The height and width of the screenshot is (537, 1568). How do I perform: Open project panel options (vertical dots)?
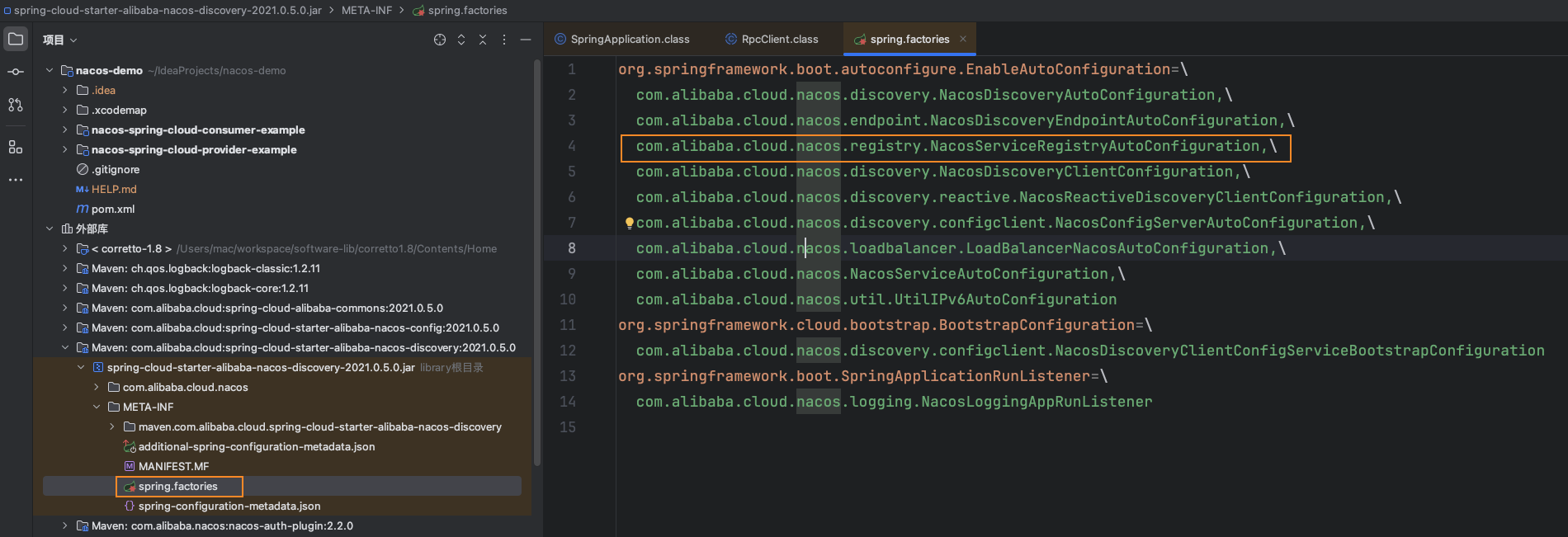tap(504, 40)
